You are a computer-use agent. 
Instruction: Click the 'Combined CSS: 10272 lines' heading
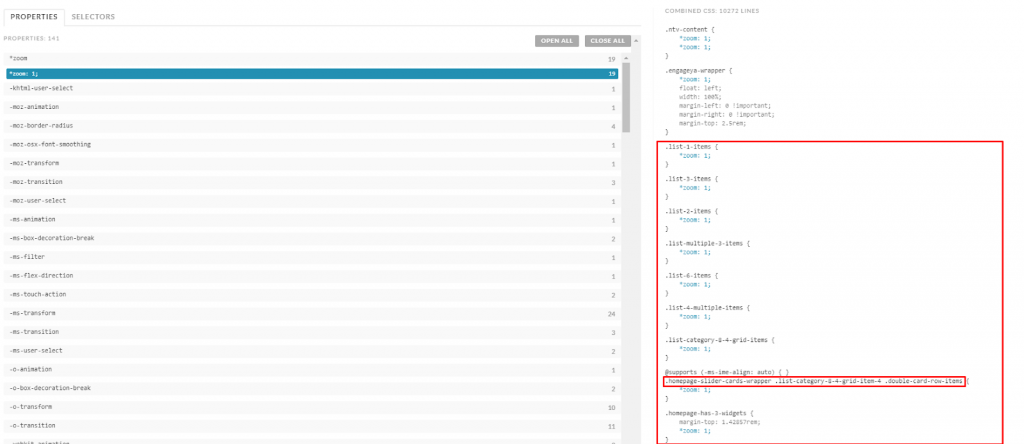pos(712,11)
